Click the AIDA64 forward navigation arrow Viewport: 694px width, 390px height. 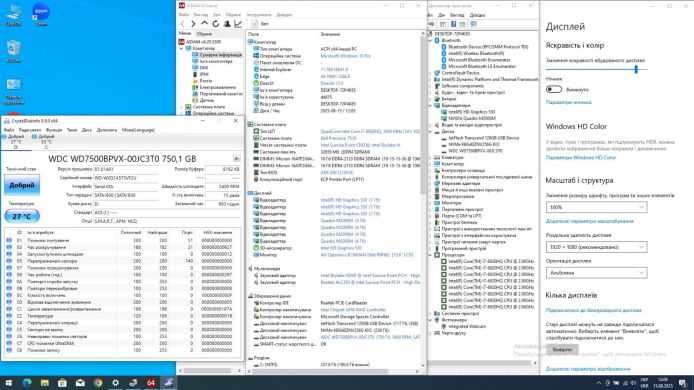pos(193,24)
